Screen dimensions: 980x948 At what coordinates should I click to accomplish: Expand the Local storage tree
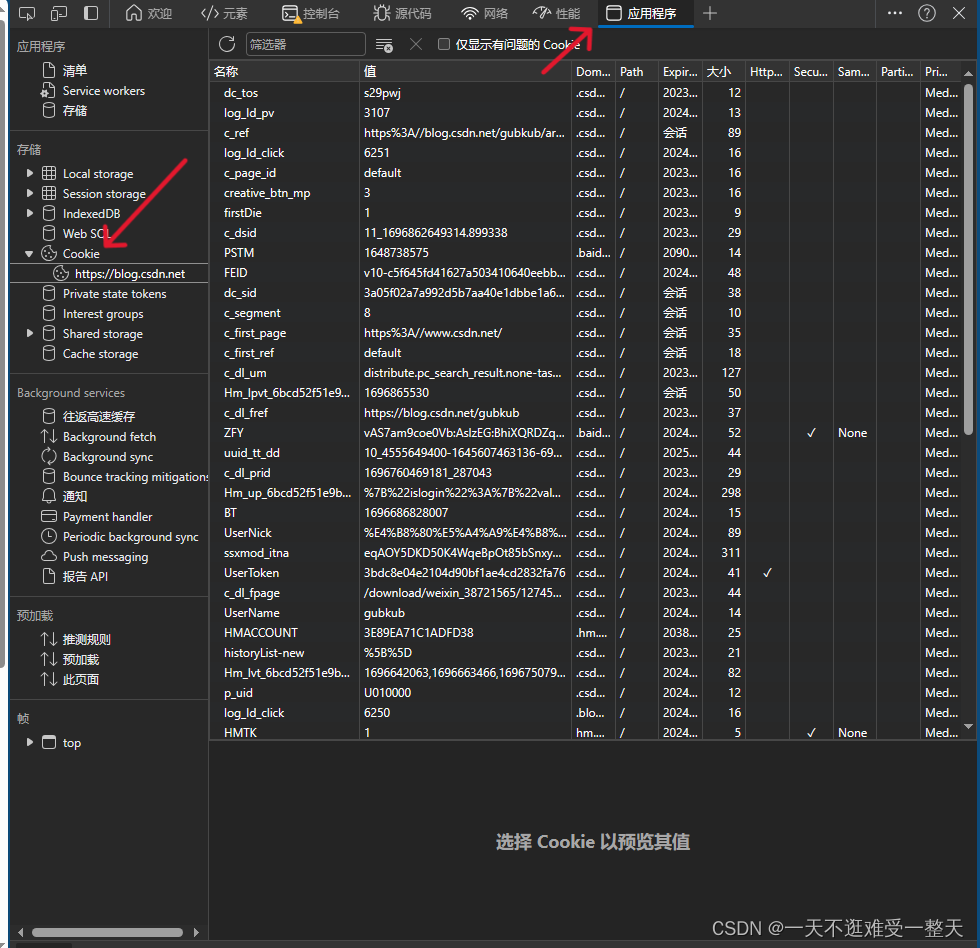pos(29,173)
